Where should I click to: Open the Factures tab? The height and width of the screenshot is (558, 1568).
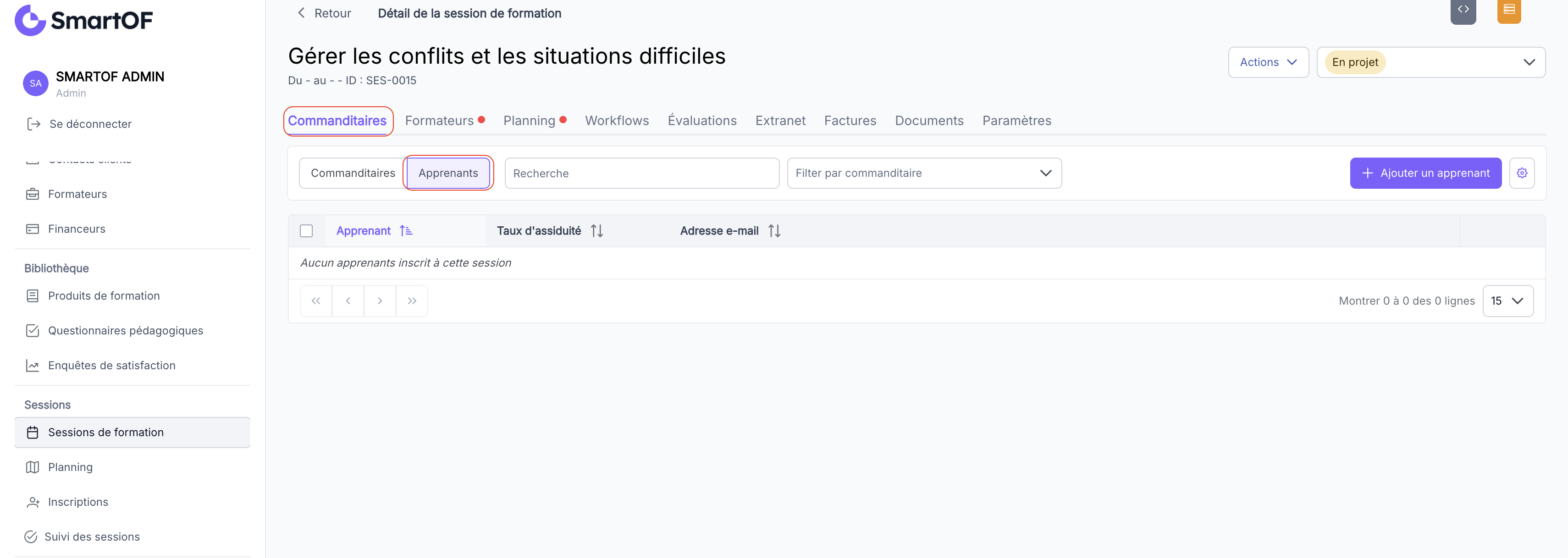click(850, 120)
